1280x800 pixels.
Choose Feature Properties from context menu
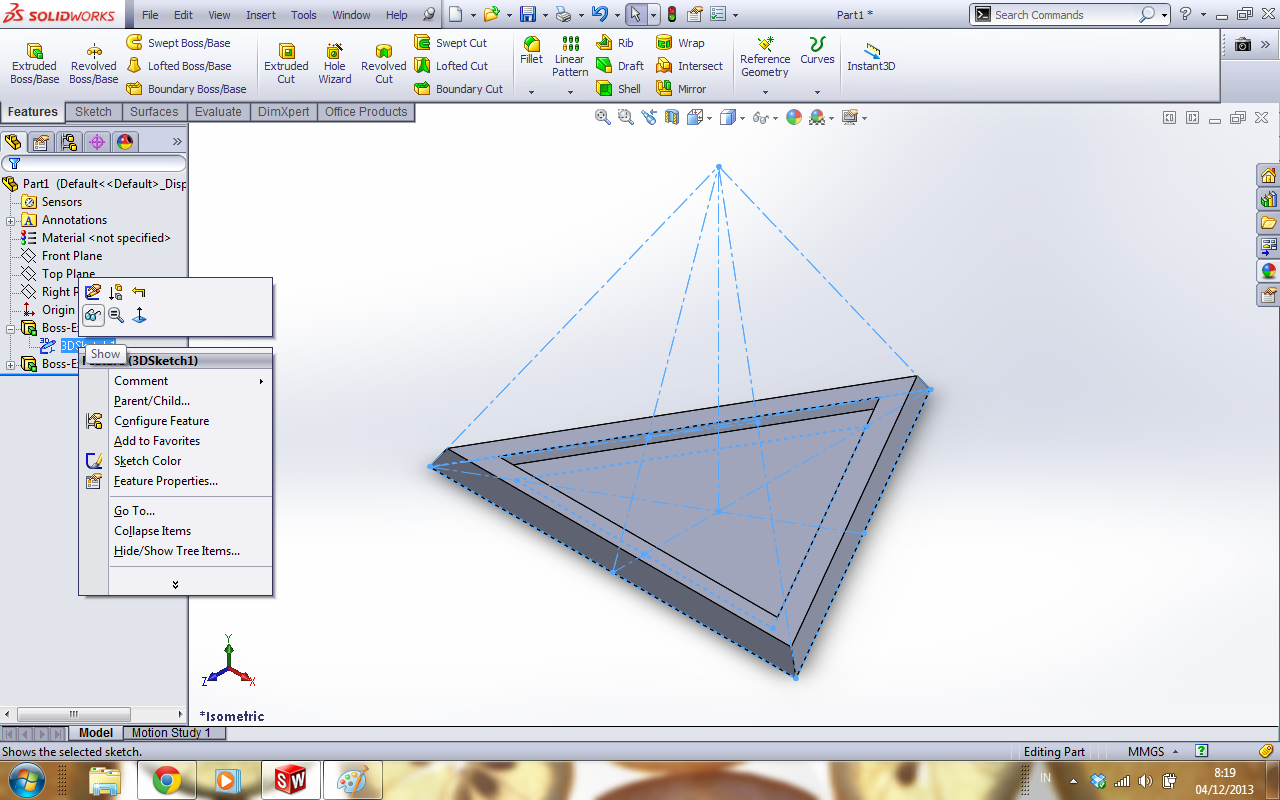176,481
